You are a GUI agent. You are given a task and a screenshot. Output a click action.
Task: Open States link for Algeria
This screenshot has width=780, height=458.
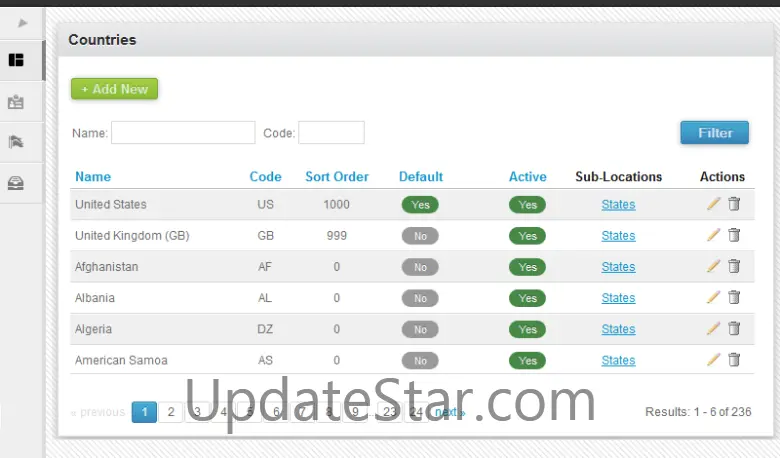tap(618, 329)
